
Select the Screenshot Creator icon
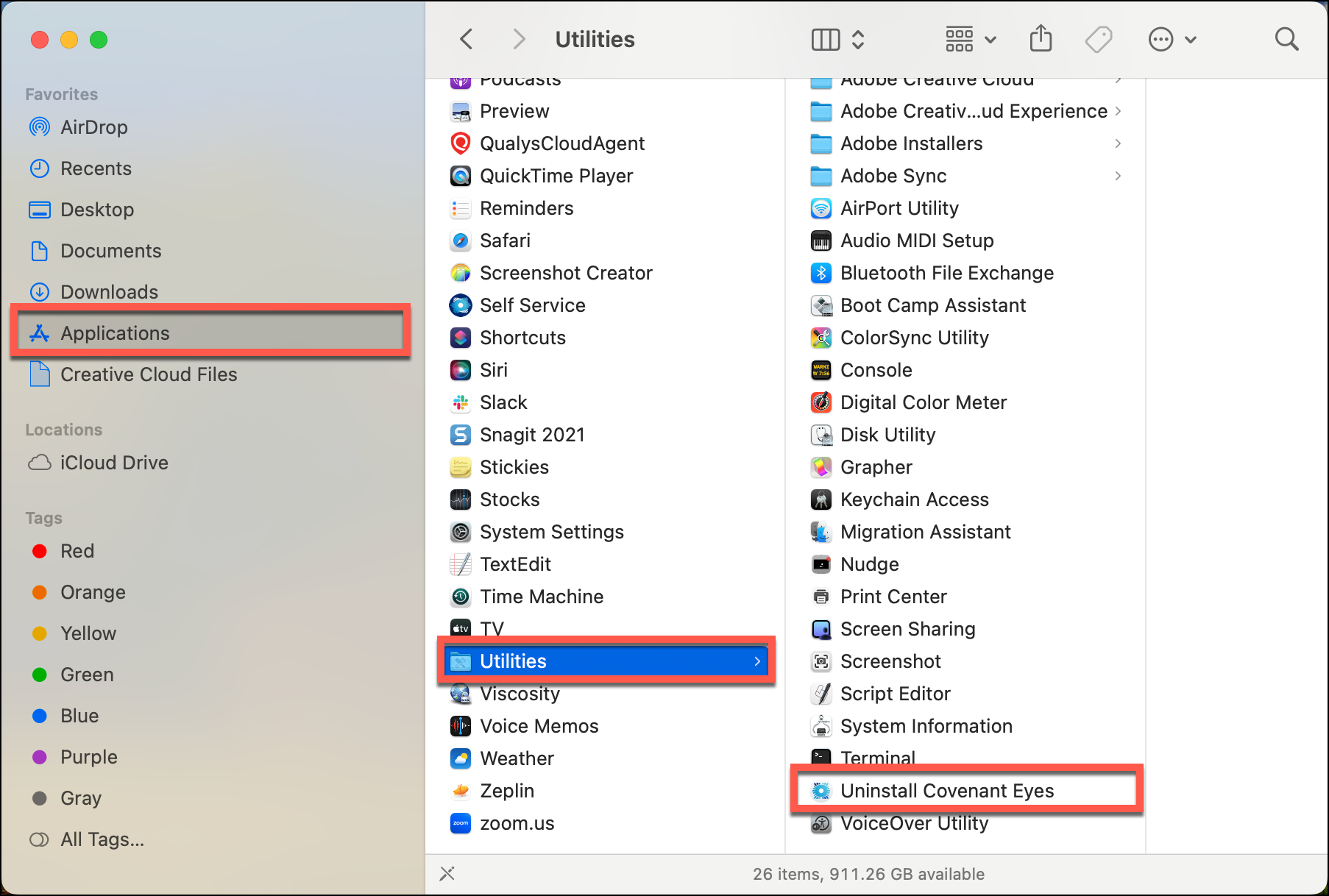click(x=461, y=273)
